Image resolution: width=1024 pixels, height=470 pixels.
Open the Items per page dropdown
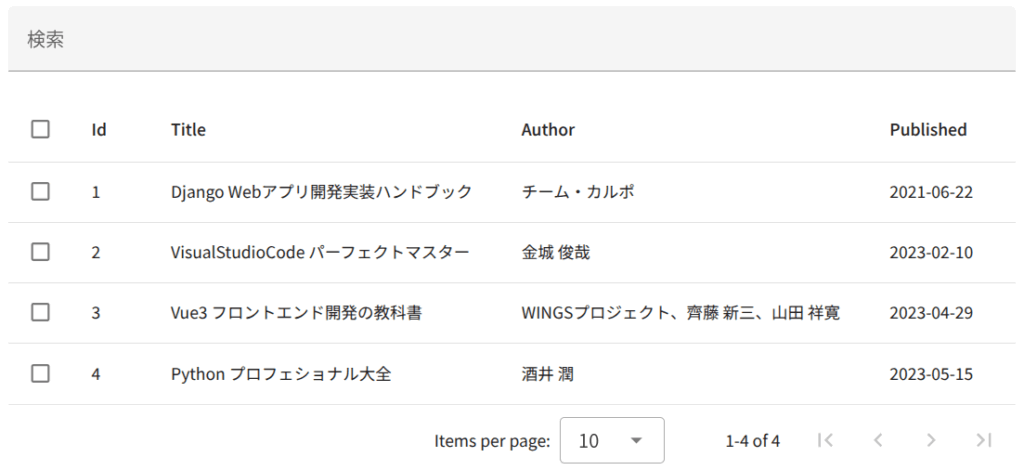click(611, 440)
